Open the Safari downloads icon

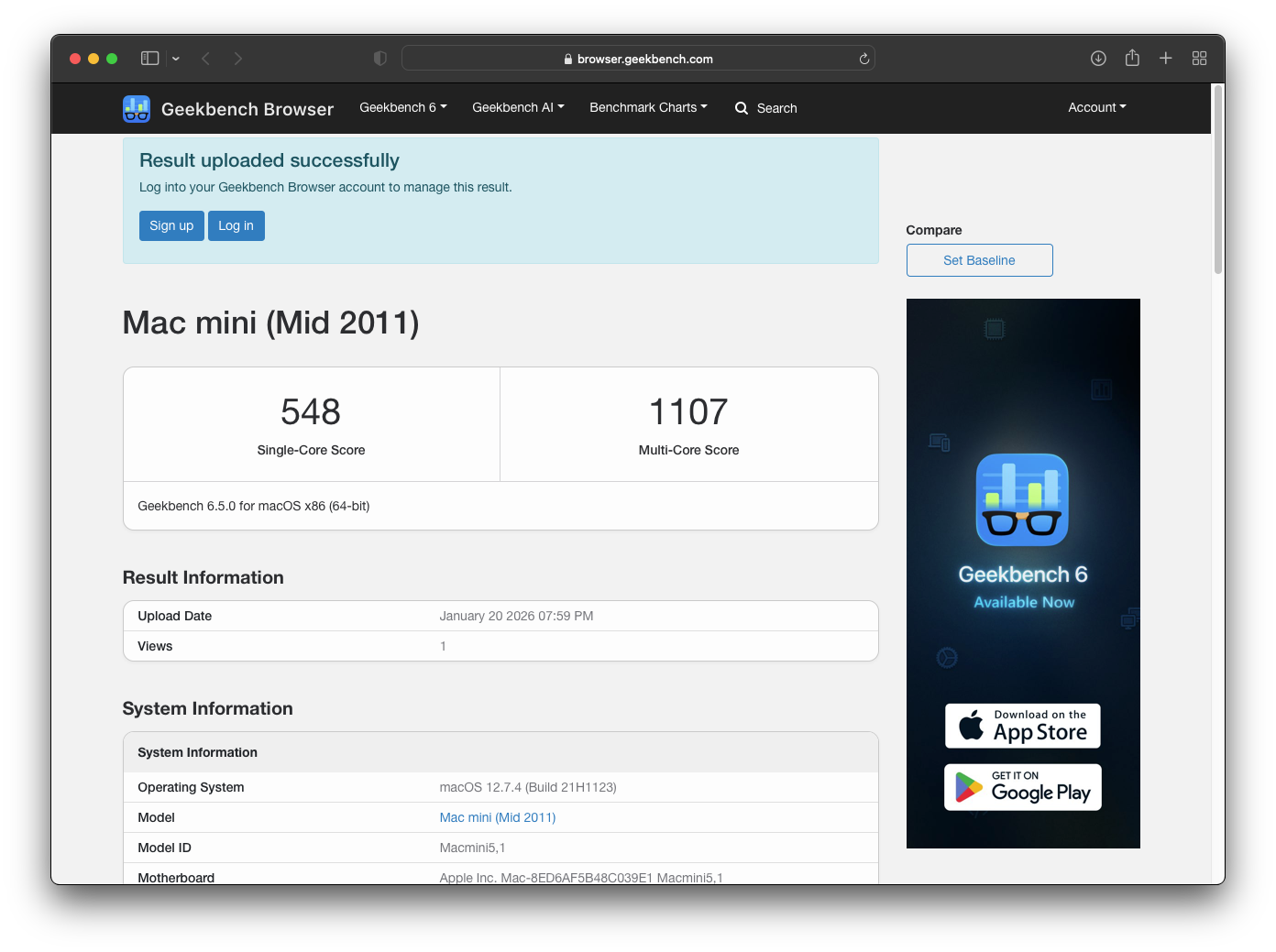[1098, 59]
